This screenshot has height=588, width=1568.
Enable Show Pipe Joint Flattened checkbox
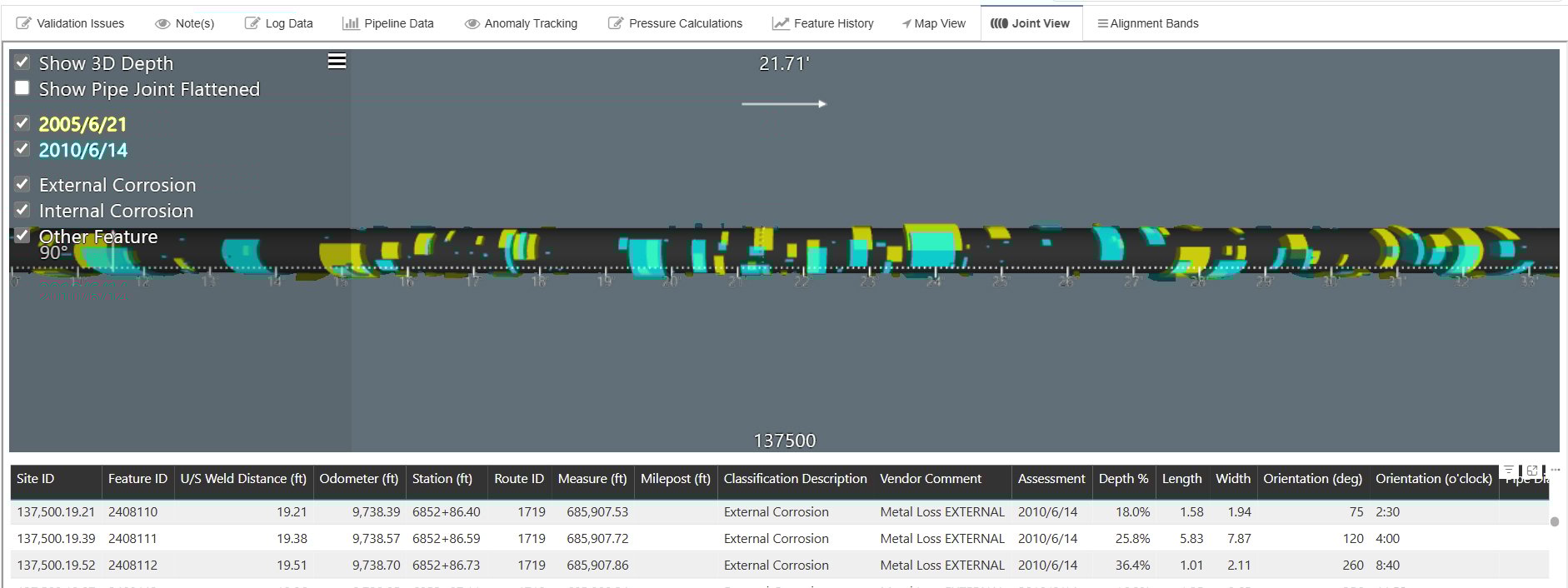22,88
